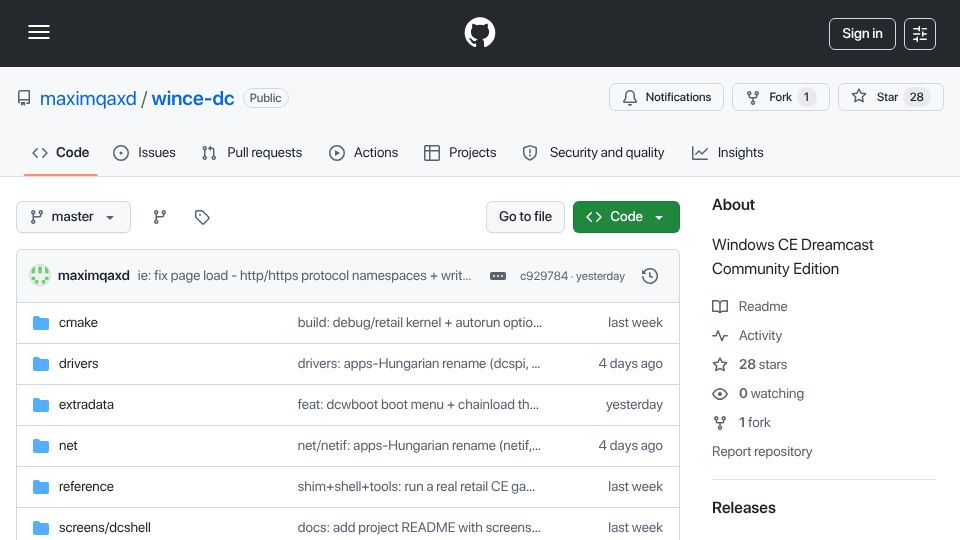Open latest commit message 'ie: fix page load'
Screen dimensions: 960x540
point(304,276)
